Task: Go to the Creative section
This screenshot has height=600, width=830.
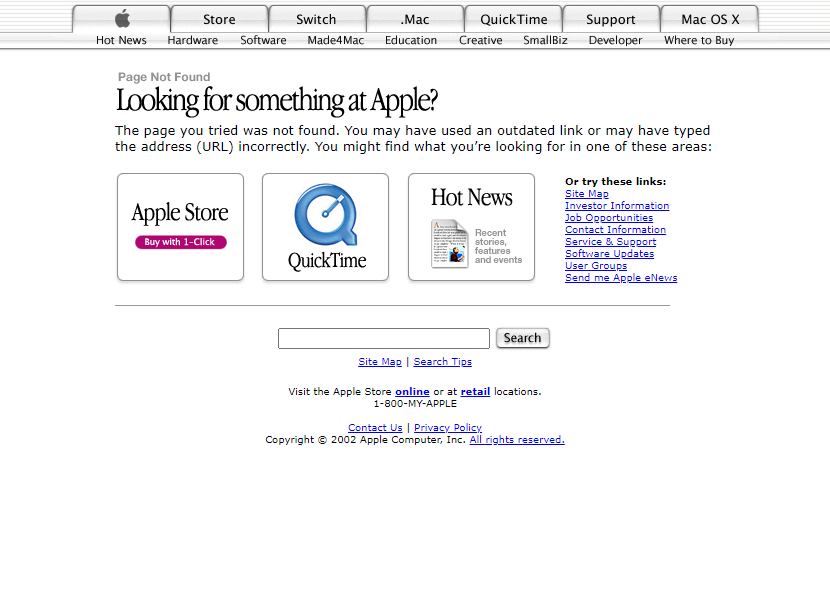Action: click(481, 40)
